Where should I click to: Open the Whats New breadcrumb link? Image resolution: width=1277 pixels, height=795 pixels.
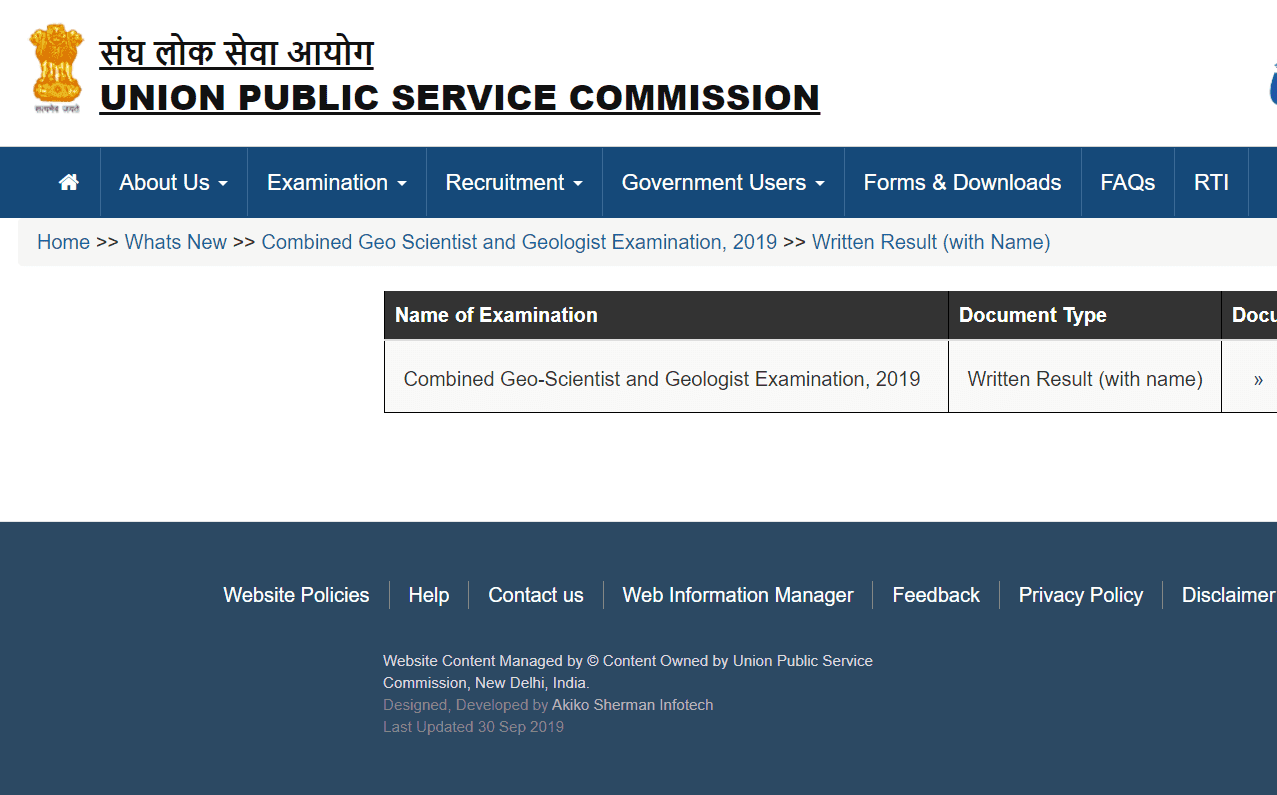176,242
